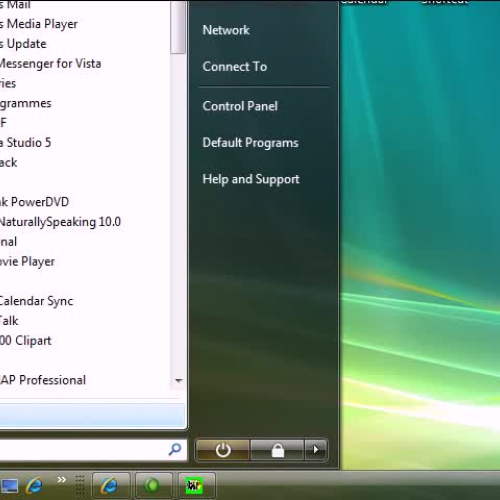Click the lock computer button
Viewport: 500px width, 500px height.
[277, 450]
